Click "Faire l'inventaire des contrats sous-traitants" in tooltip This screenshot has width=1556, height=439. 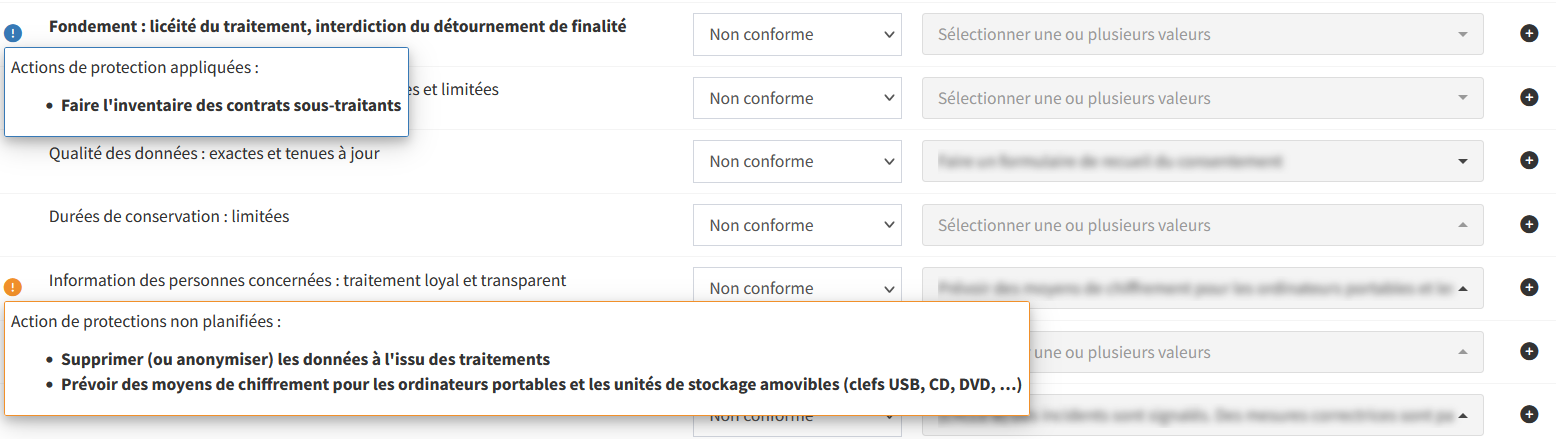coord(230,105)
